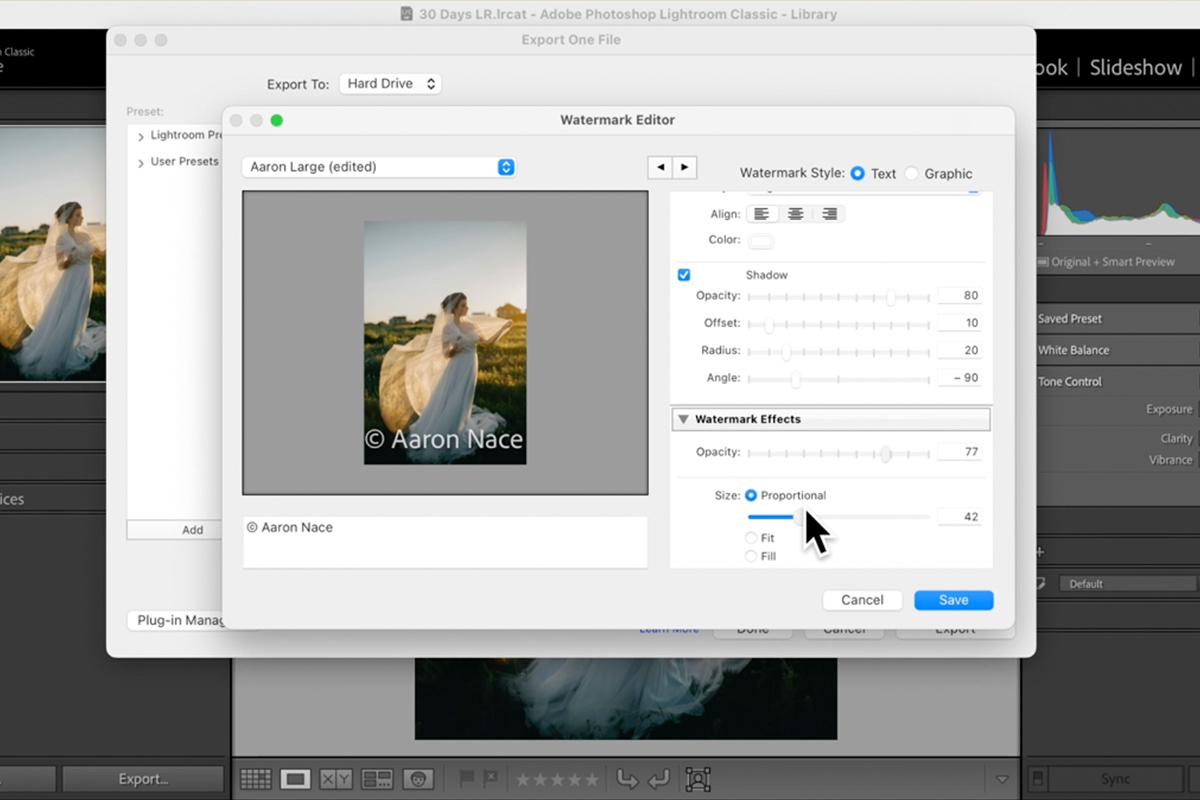Uncheck the Shadow checkbox

[x=684, y=275]
